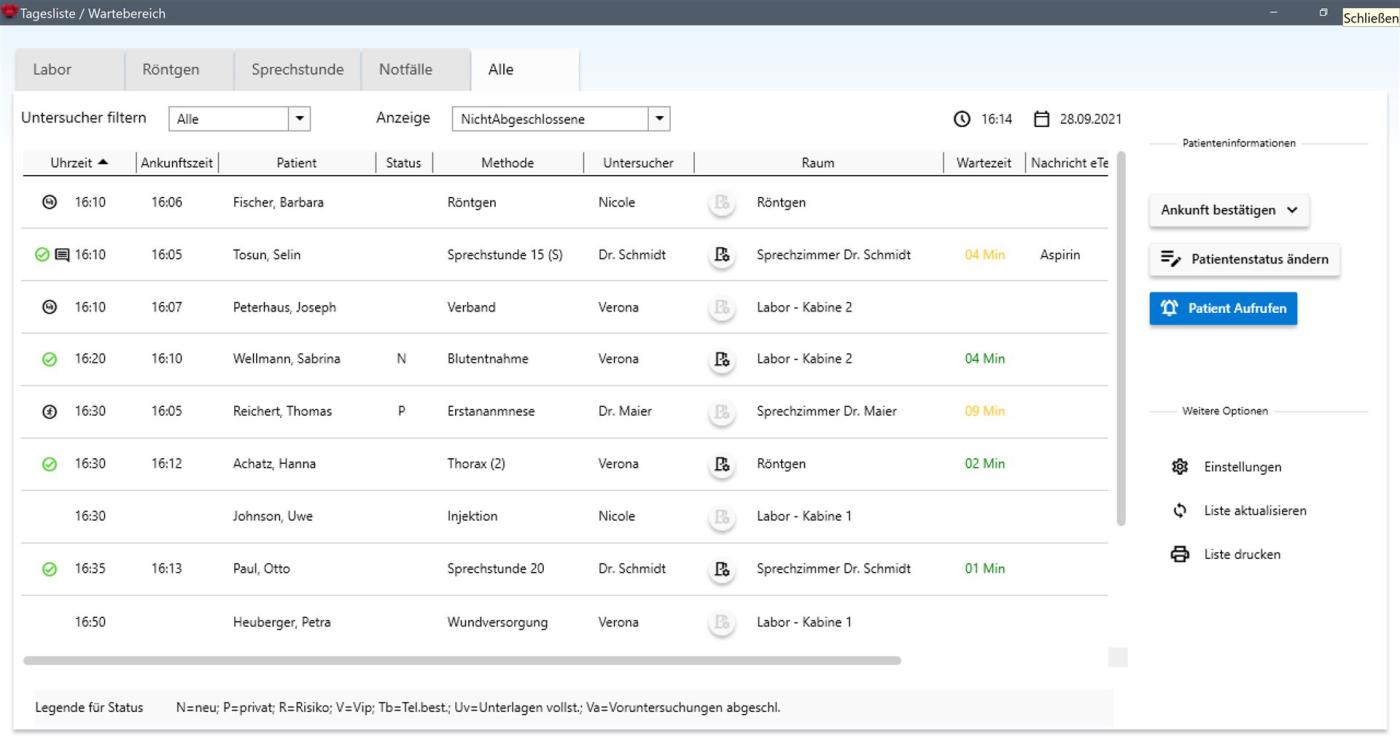Click the Status column header
Screen dimensions: 1400x742
pyautogui.click(x=404, y=163)
